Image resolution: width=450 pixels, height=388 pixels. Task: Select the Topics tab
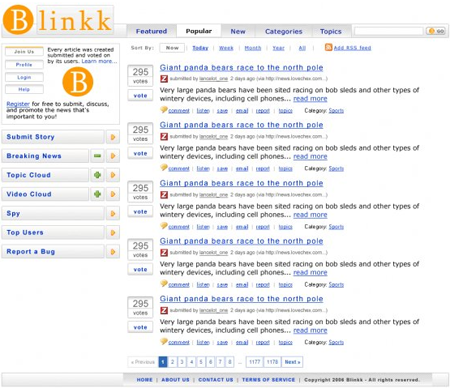(x=331, y=31)
